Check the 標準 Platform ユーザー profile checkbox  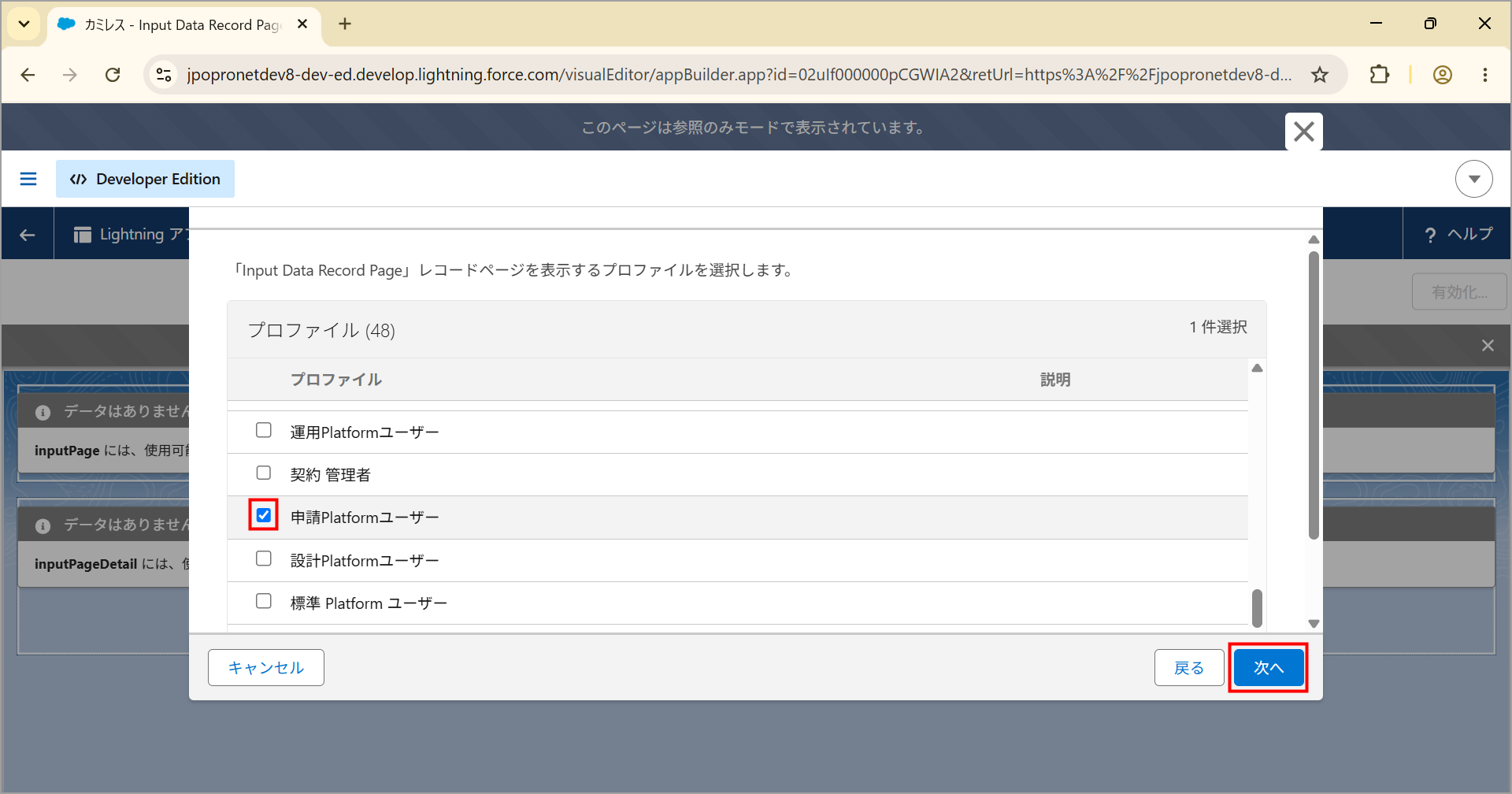[264, 601]
